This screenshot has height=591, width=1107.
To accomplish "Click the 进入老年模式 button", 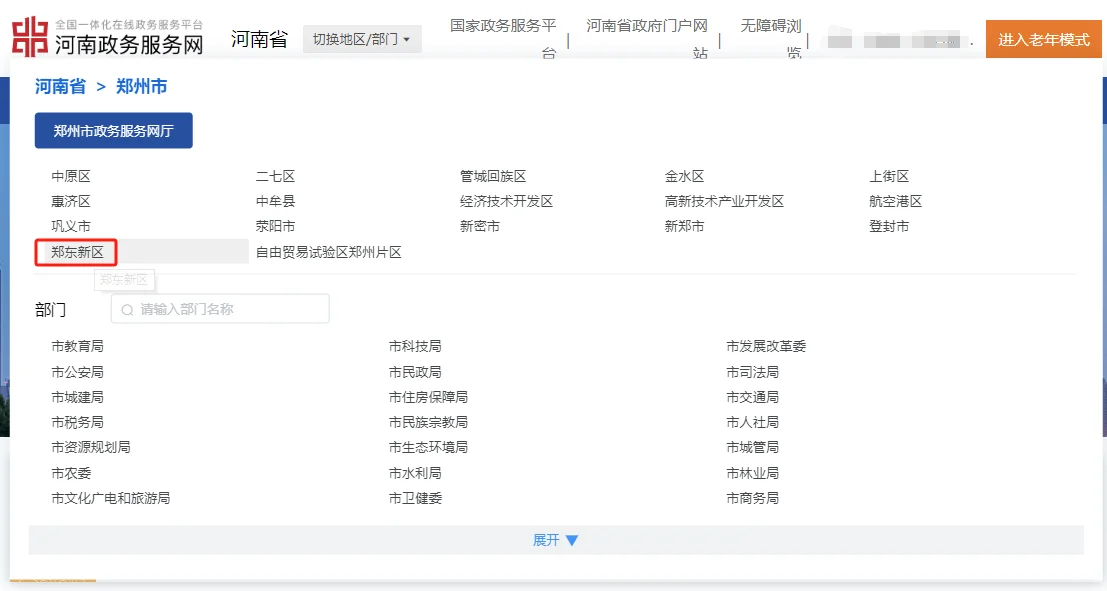I will [1043, 40].
